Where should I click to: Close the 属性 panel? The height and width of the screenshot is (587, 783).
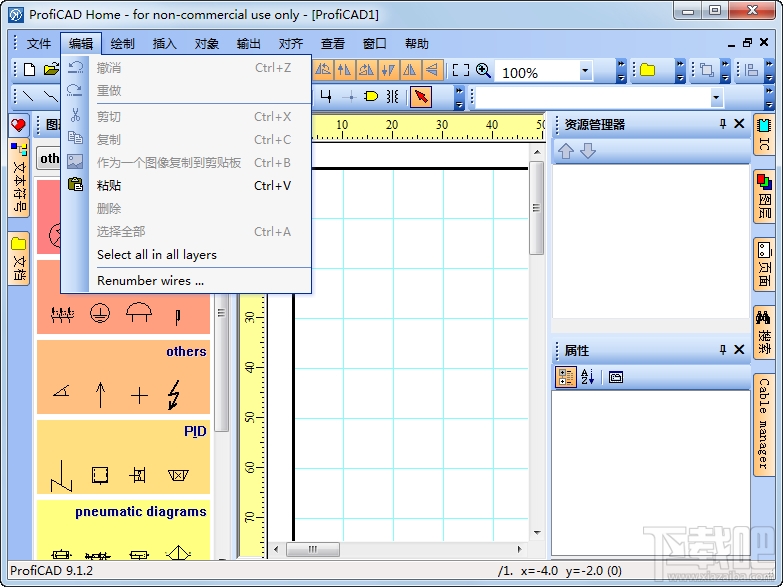point(740,350)
